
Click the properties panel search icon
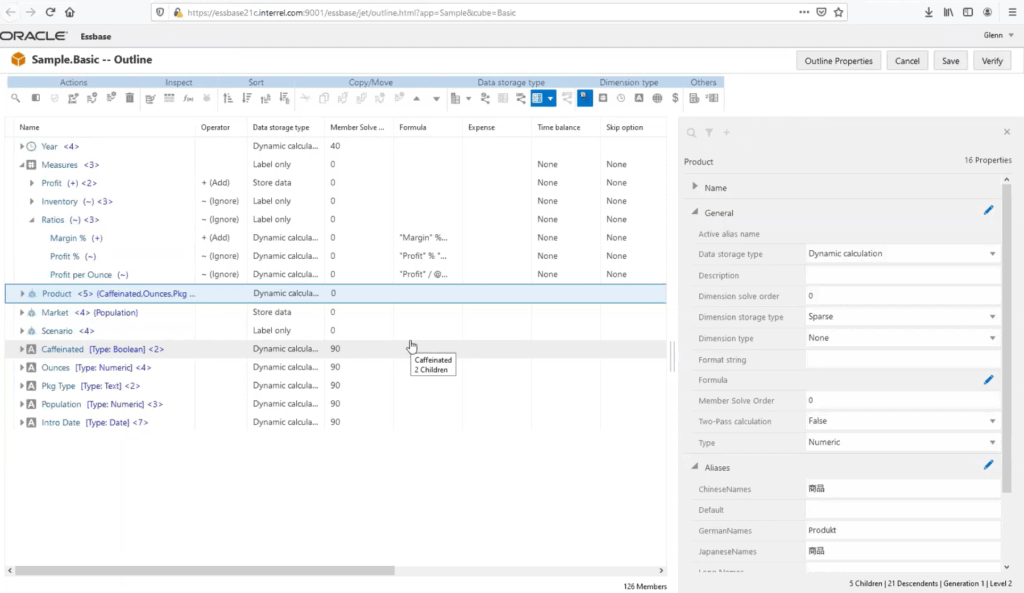click(x=691, y=133)
